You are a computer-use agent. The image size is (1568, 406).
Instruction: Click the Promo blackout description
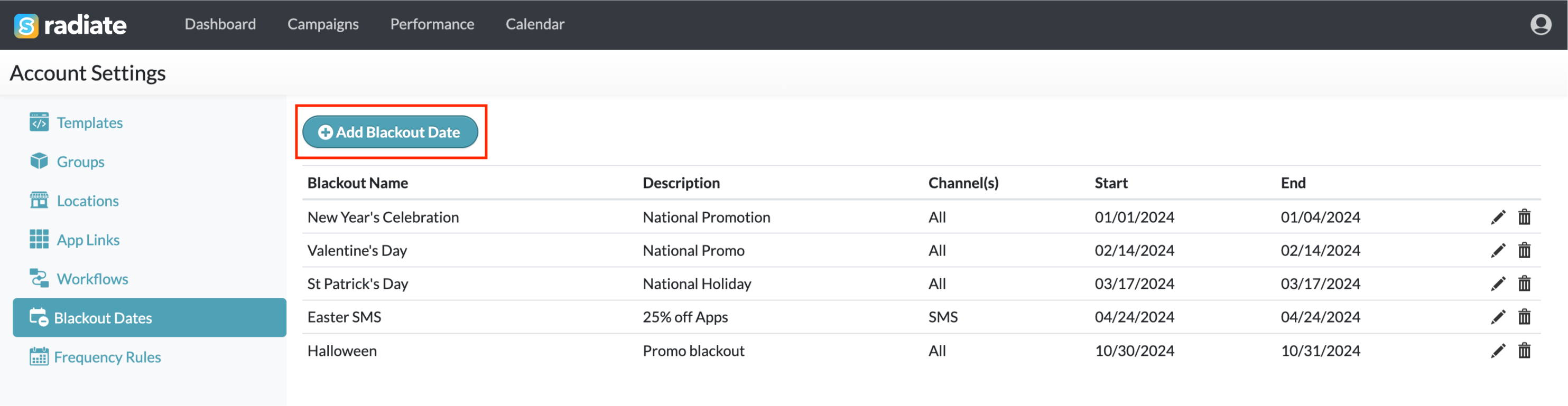point(693,351)
